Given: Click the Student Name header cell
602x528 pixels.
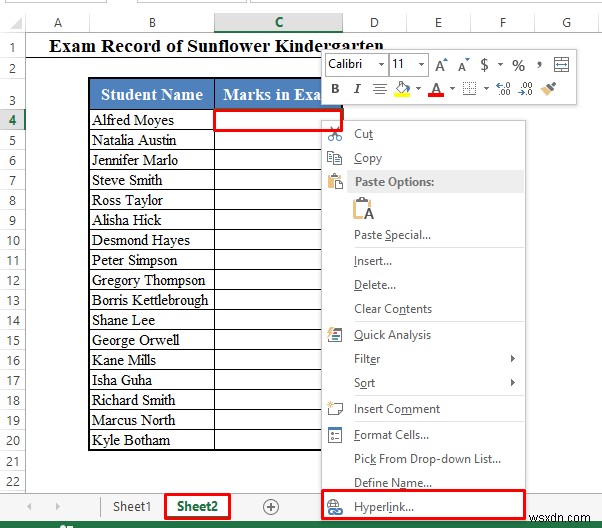Looking at the screenshot, I should pyautogui.click(x=152, y=94).
